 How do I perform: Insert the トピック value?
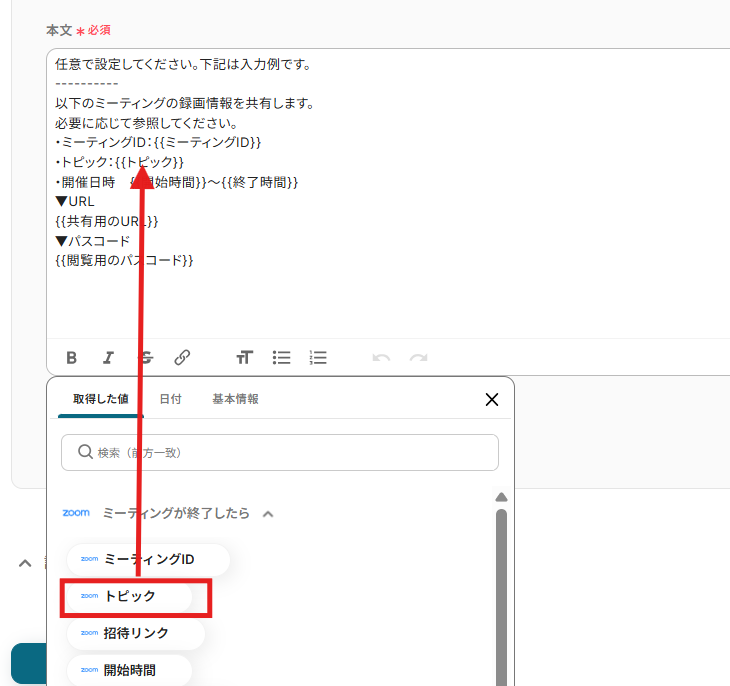[129, 596]
